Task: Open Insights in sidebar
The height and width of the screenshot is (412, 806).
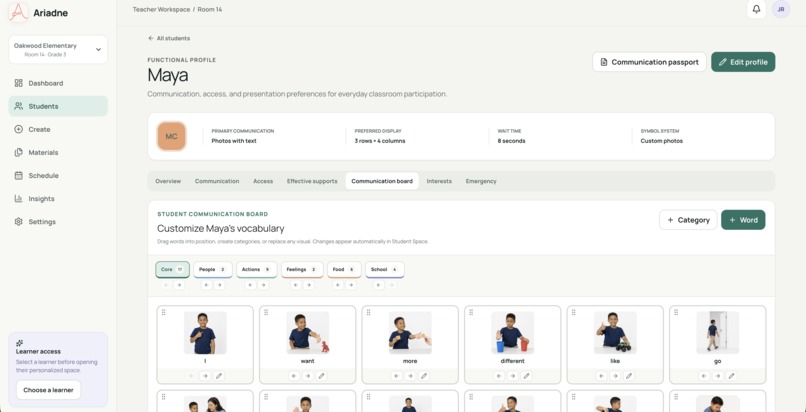Action: point(58,199)
